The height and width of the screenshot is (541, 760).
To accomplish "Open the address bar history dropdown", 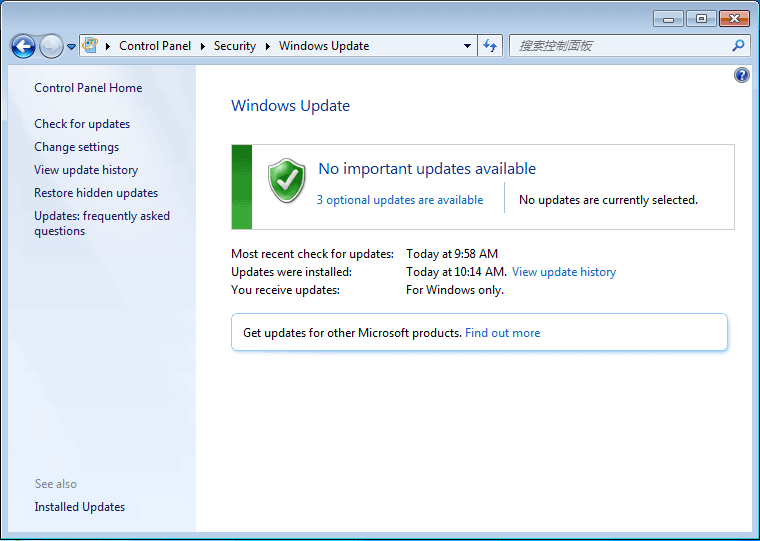I will pos(467,46).
